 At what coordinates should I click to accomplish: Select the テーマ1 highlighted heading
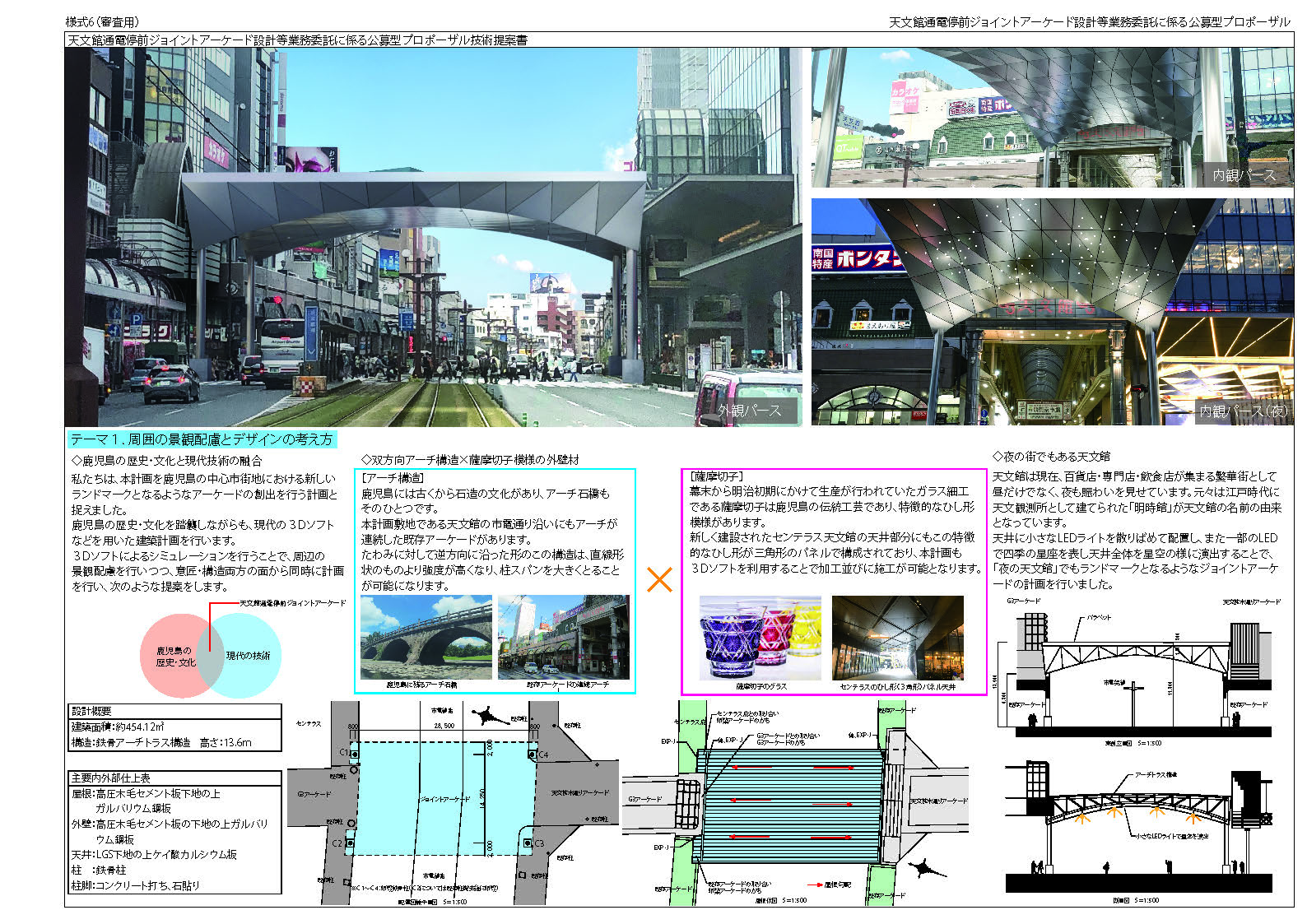(x=202, y=439)
